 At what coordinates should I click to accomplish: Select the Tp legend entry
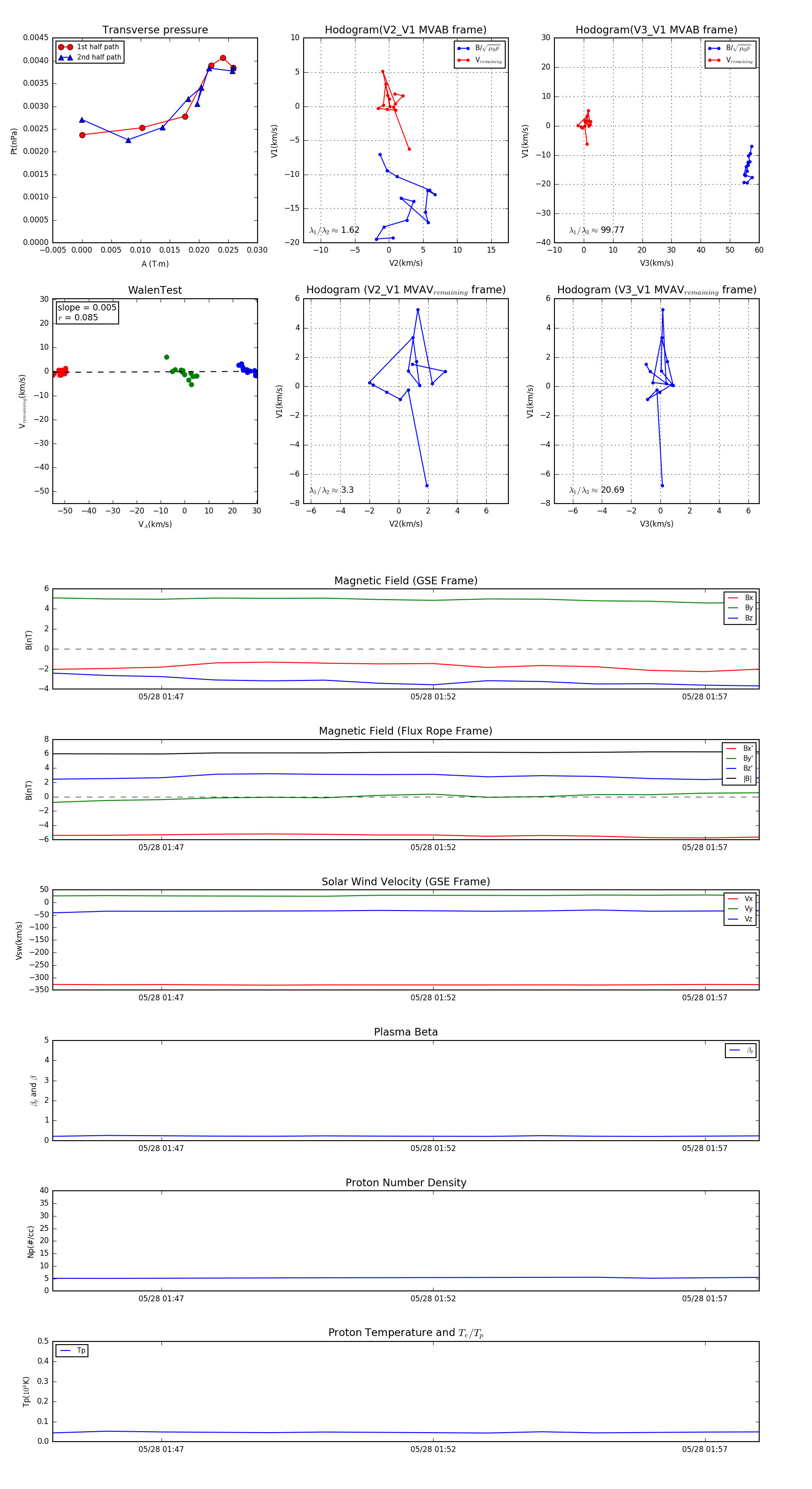(x=72, y=1351)
